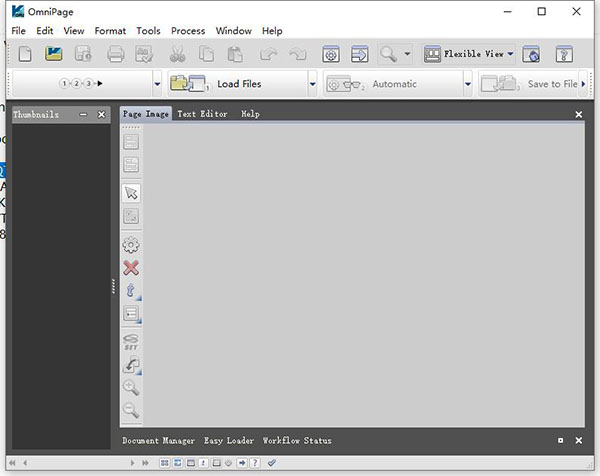Screen dimensions: 600x476
Task: Open the Workflow Status tab
Action: tap(297, 441)
